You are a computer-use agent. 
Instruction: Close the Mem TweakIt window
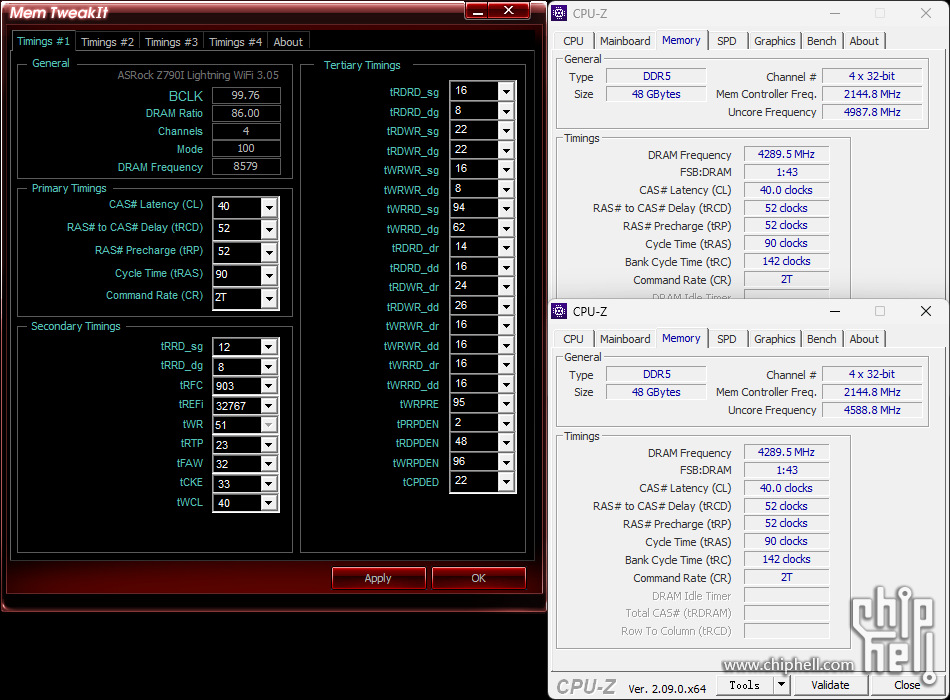(509, 11)
